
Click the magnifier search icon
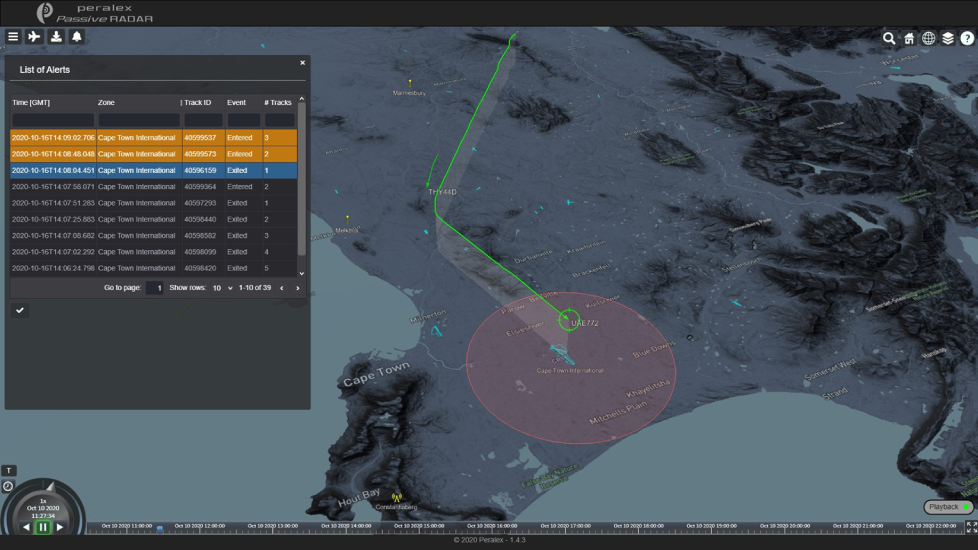click(889, 38)
